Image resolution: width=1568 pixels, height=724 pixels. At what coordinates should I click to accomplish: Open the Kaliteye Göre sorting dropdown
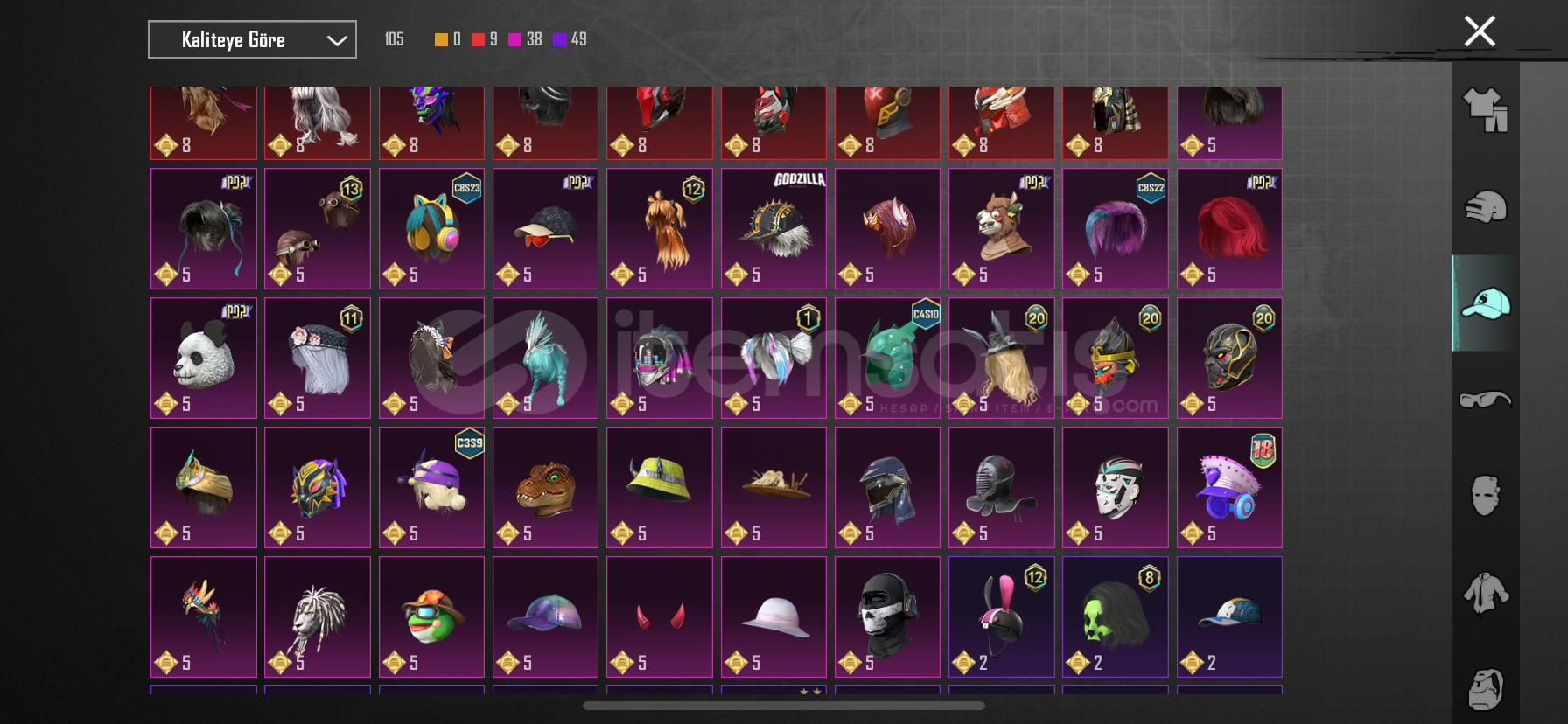point(252,39)
